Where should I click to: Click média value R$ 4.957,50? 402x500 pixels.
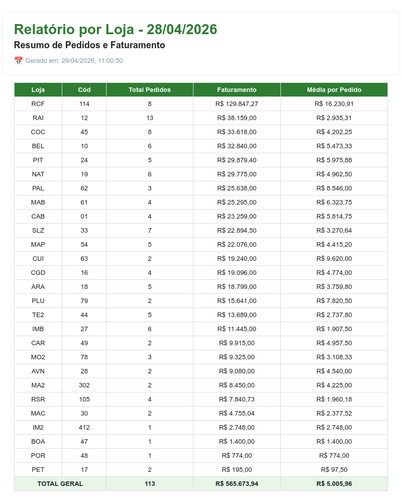(334, 343)
